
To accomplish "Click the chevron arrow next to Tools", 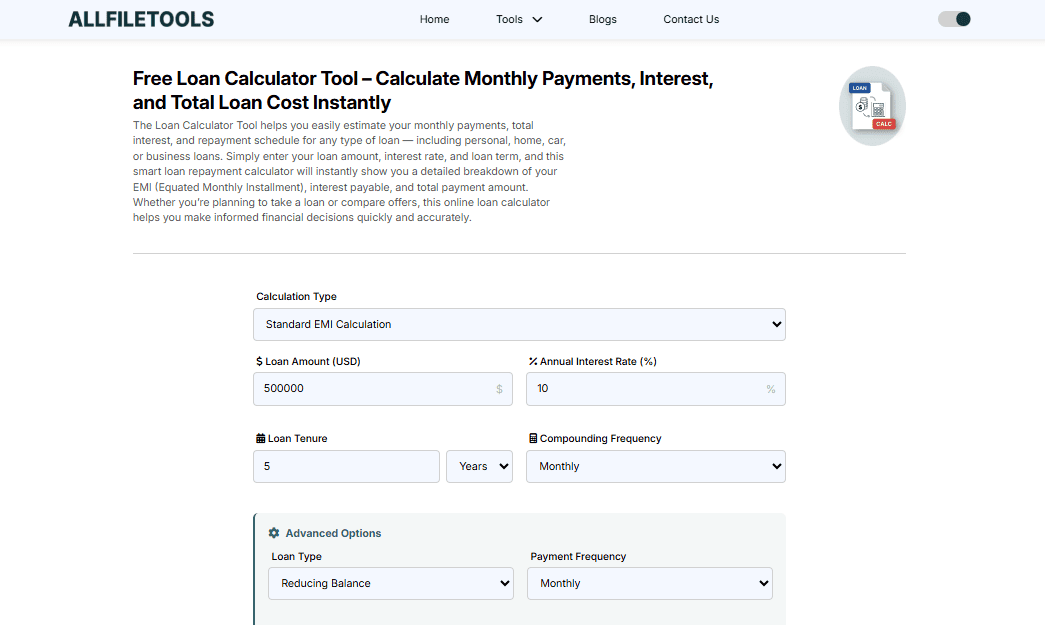I will (x=537, y=19).
